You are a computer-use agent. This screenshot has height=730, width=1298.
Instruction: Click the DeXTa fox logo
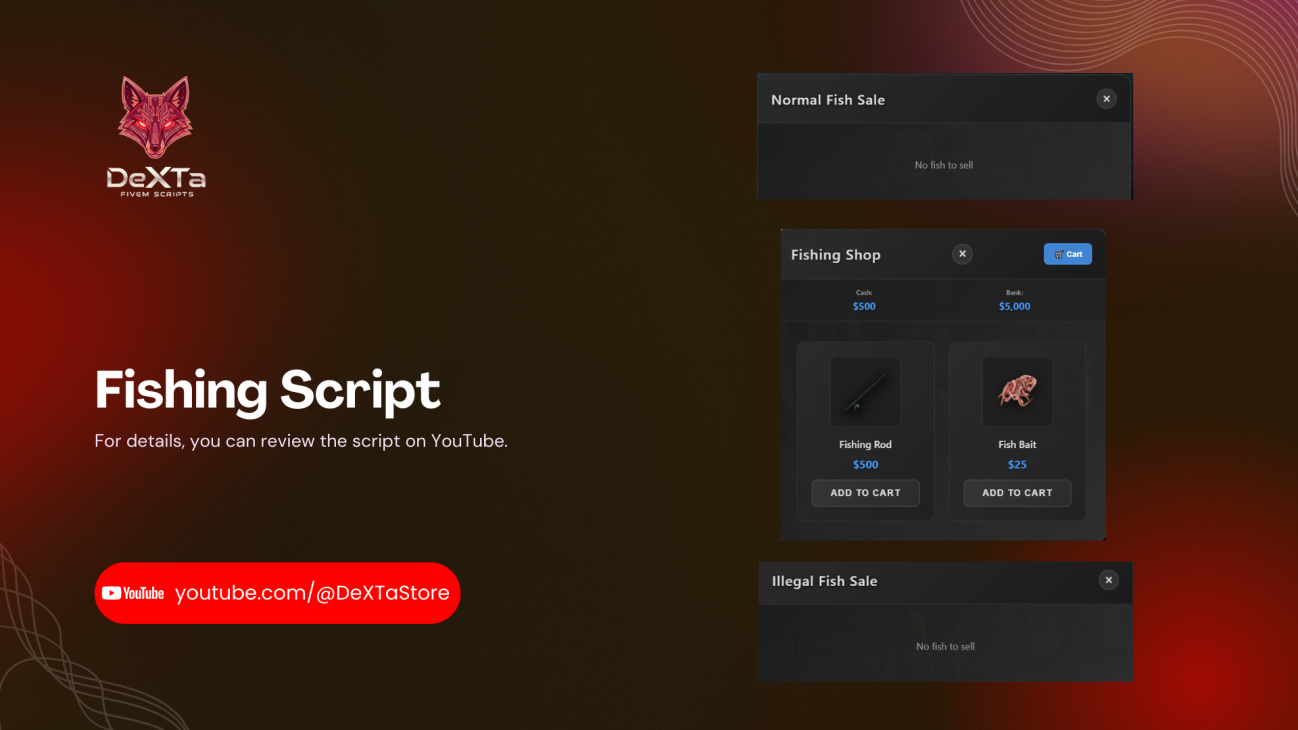click(x=155, y=118)
